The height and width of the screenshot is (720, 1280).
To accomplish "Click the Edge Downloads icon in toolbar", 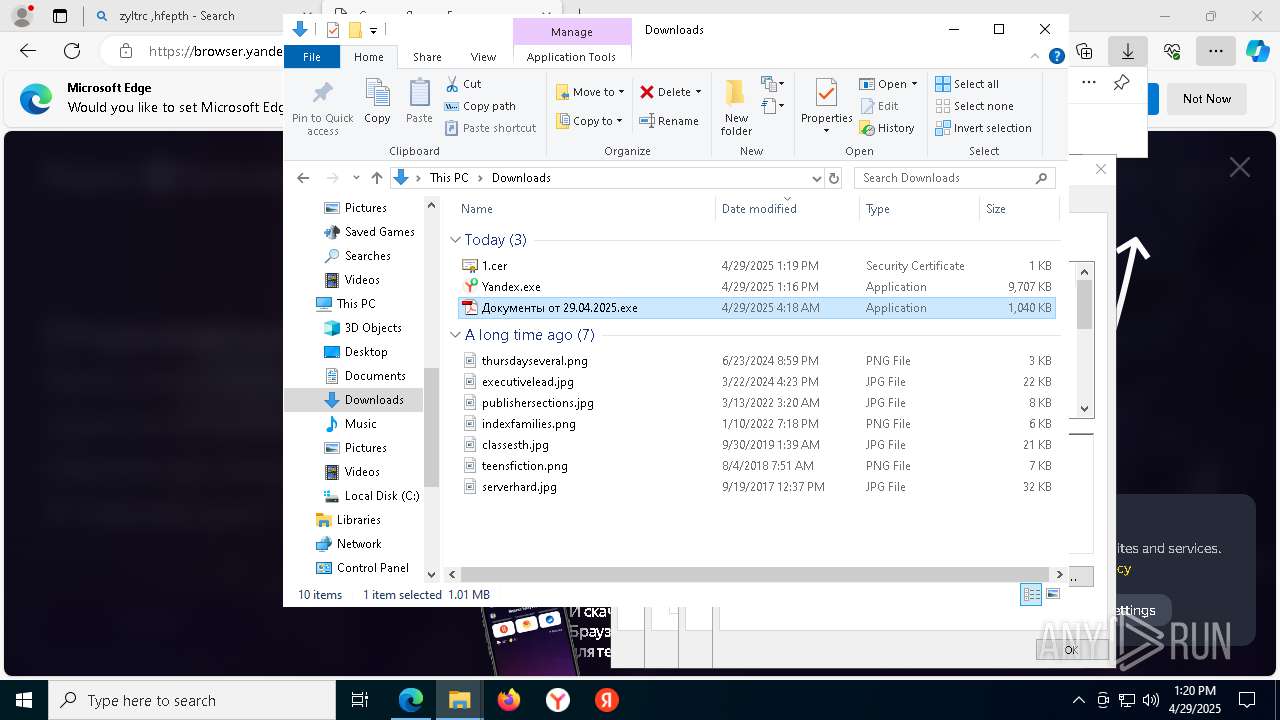I will click(1127, 51).
